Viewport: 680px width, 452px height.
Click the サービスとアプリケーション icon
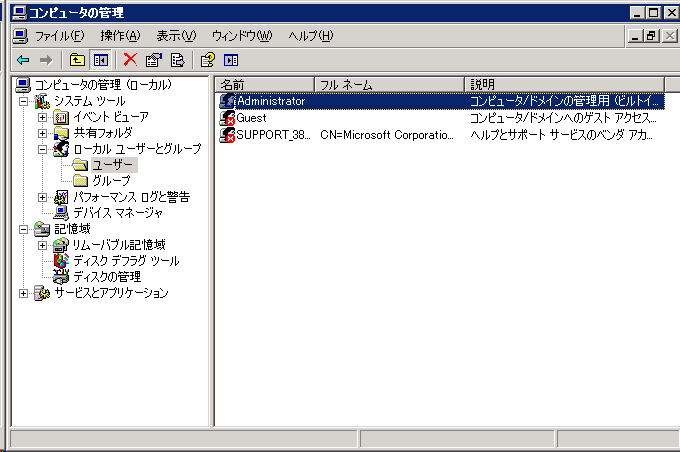42,293
